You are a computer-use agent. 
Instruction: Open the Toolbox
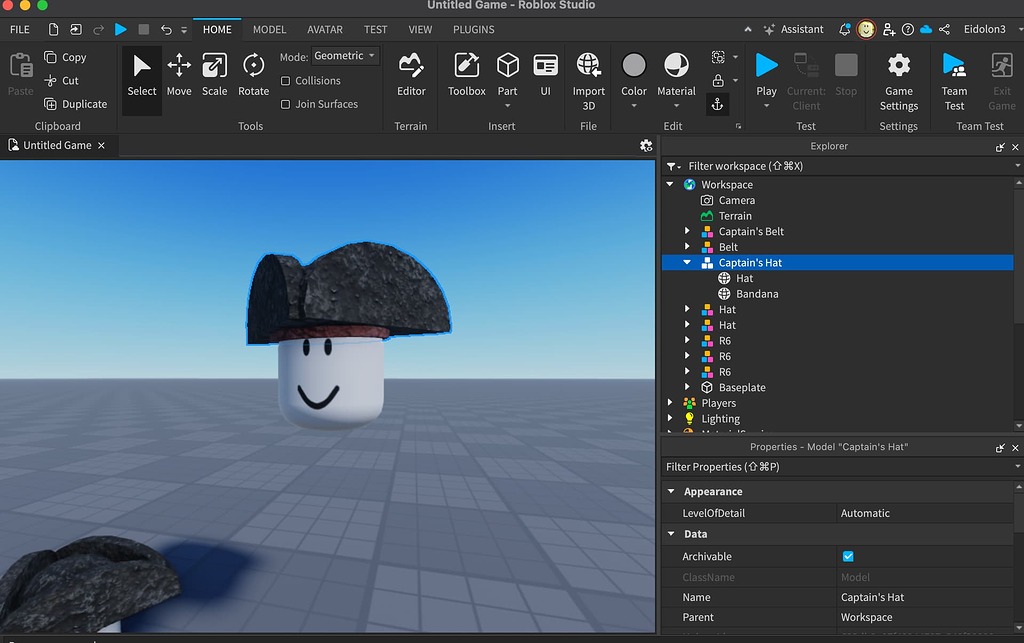(x=465, y=75)
